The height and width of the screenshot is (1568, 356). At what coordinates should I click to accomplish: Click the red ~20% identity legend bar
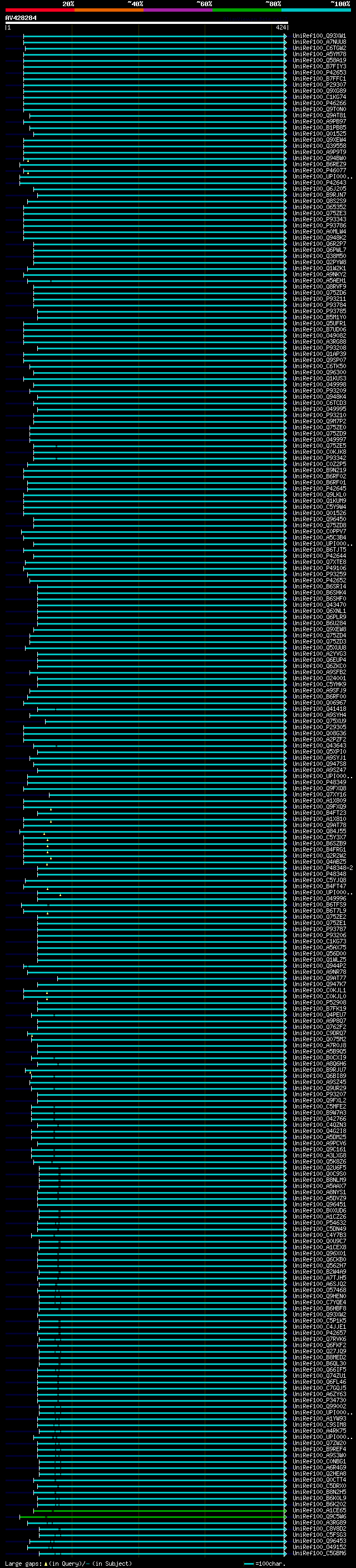(x=39, y=10)
